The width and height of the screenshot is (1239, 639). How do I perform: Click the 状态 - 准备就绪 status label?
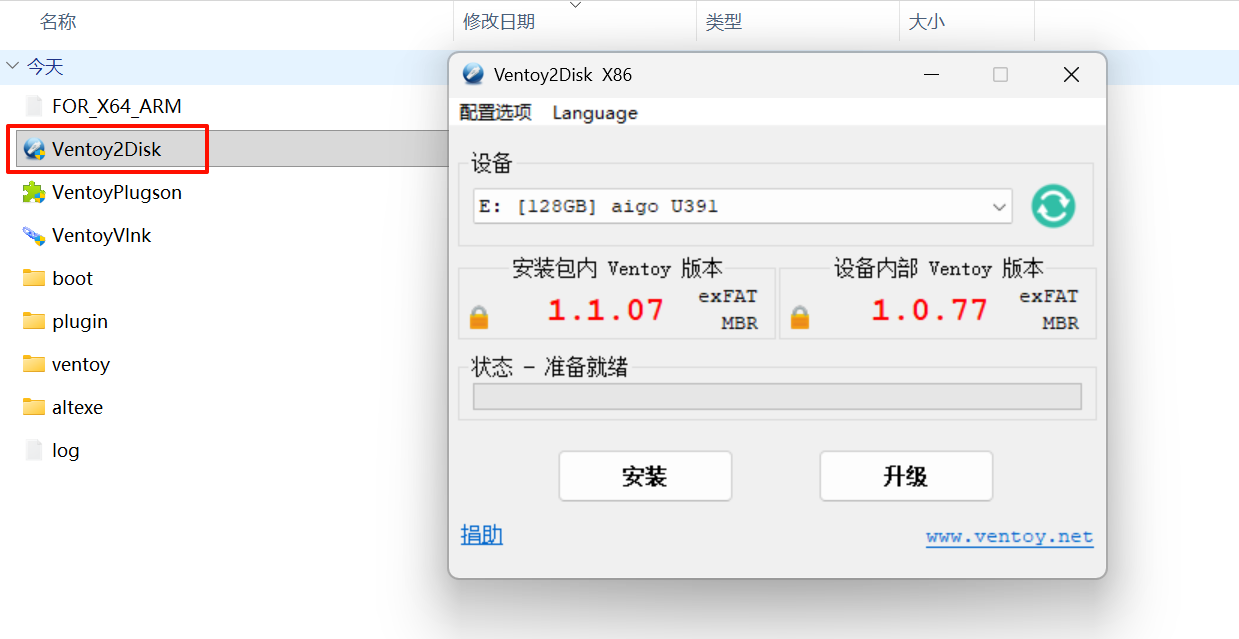coord(550,367)
